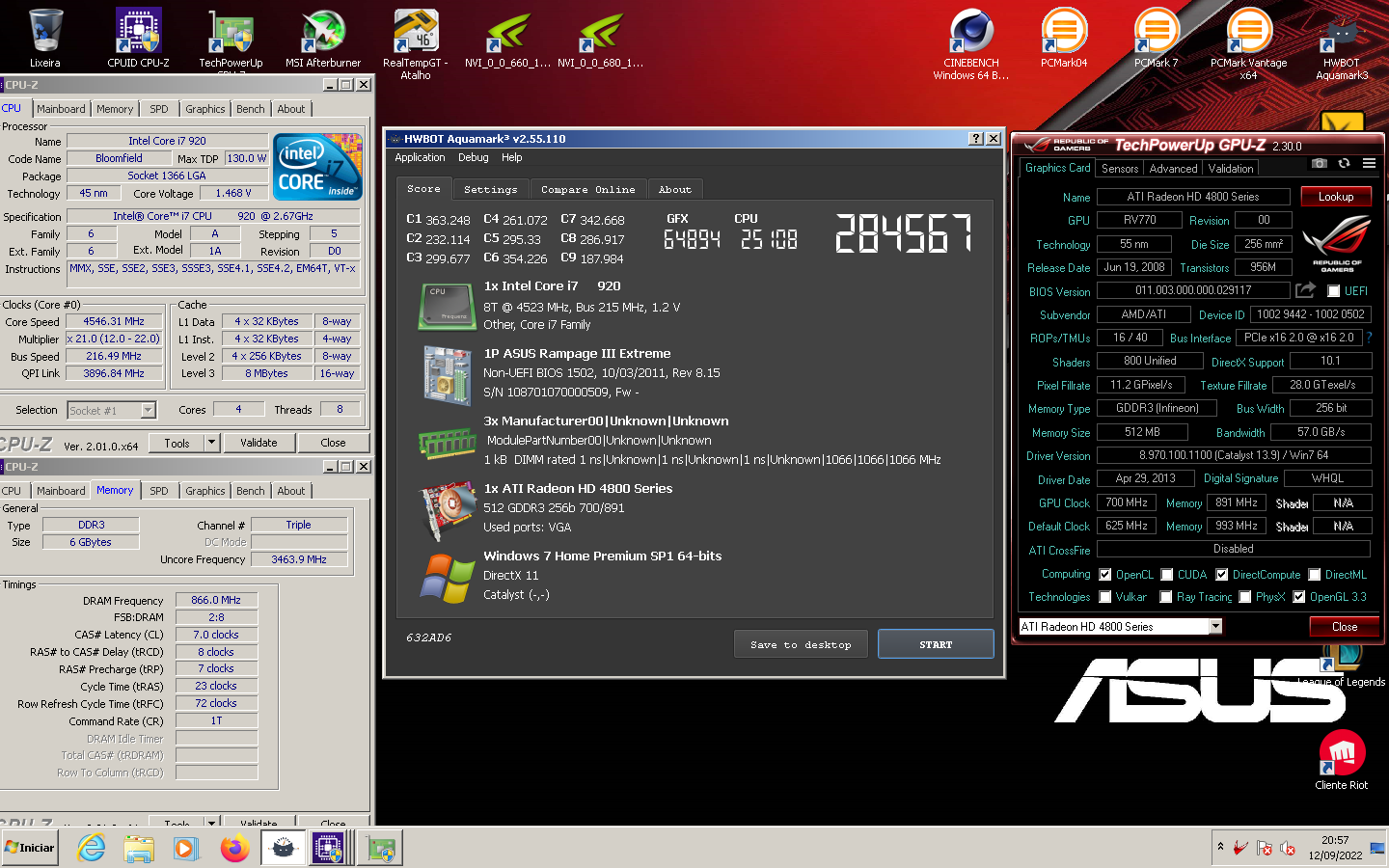Open SPD tab in lower CPU-Z memory window
1389x868 pixels.
coord(158,491)
